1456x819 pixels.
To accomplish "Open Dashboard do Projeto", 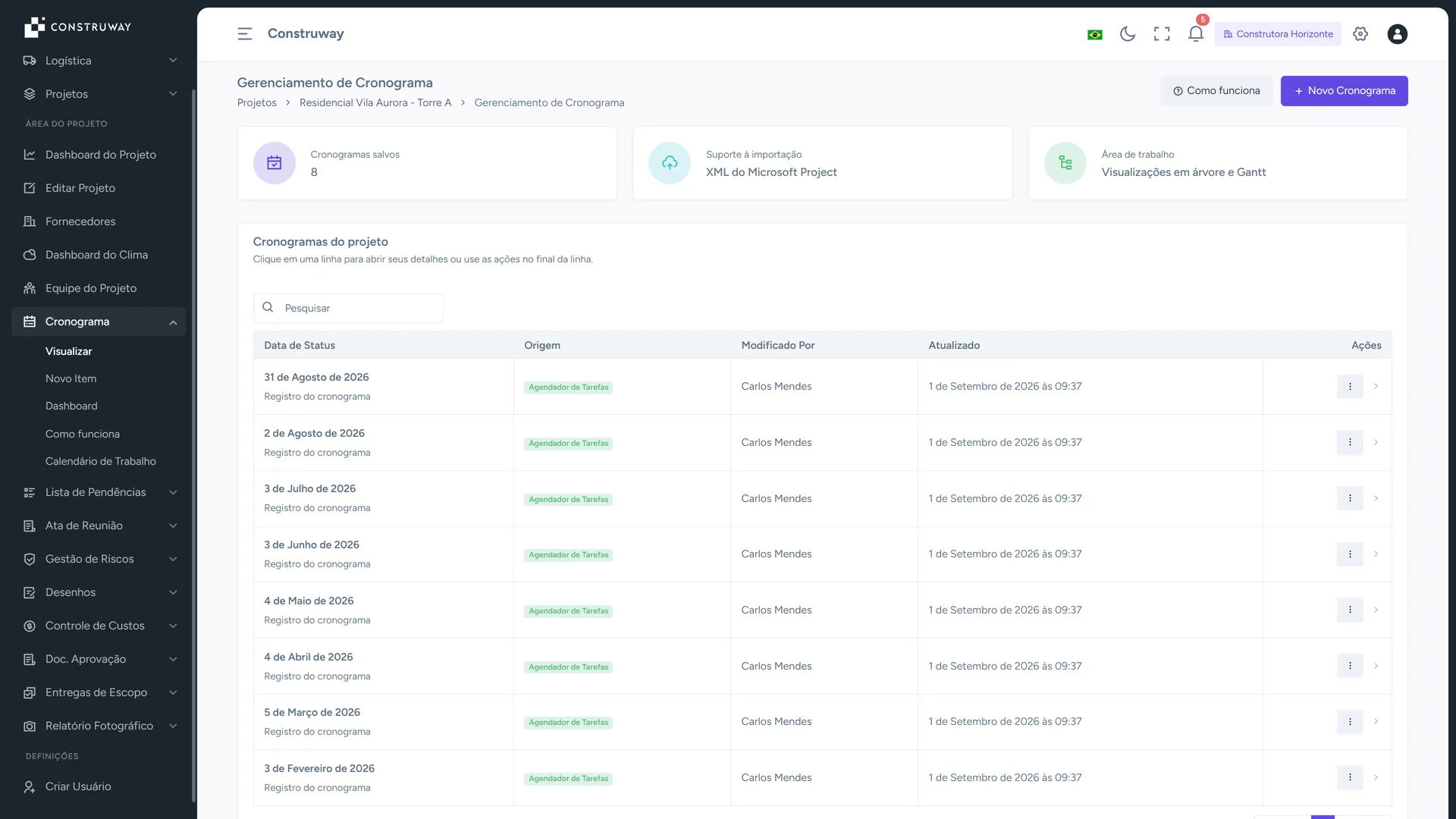I will click(x=99, y=155).
